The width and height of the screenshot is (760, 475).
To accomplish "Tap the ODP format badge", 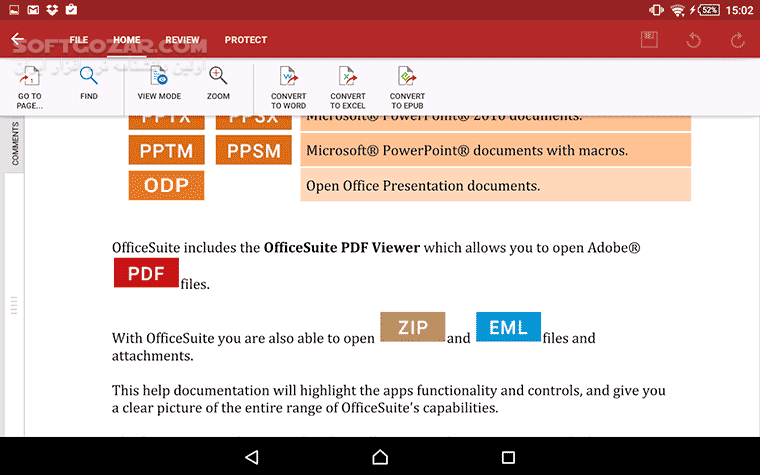I will tap(166, 185).
